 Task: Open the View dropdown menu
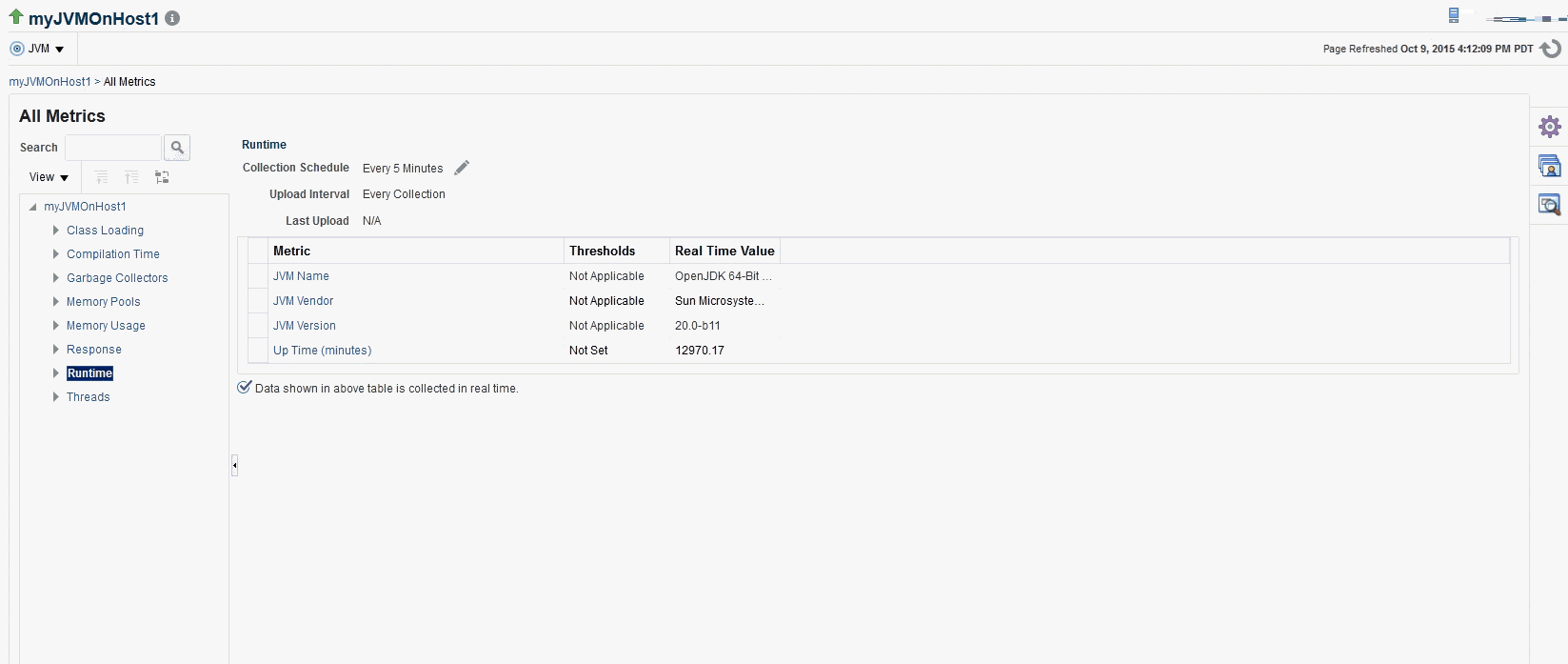49,177
